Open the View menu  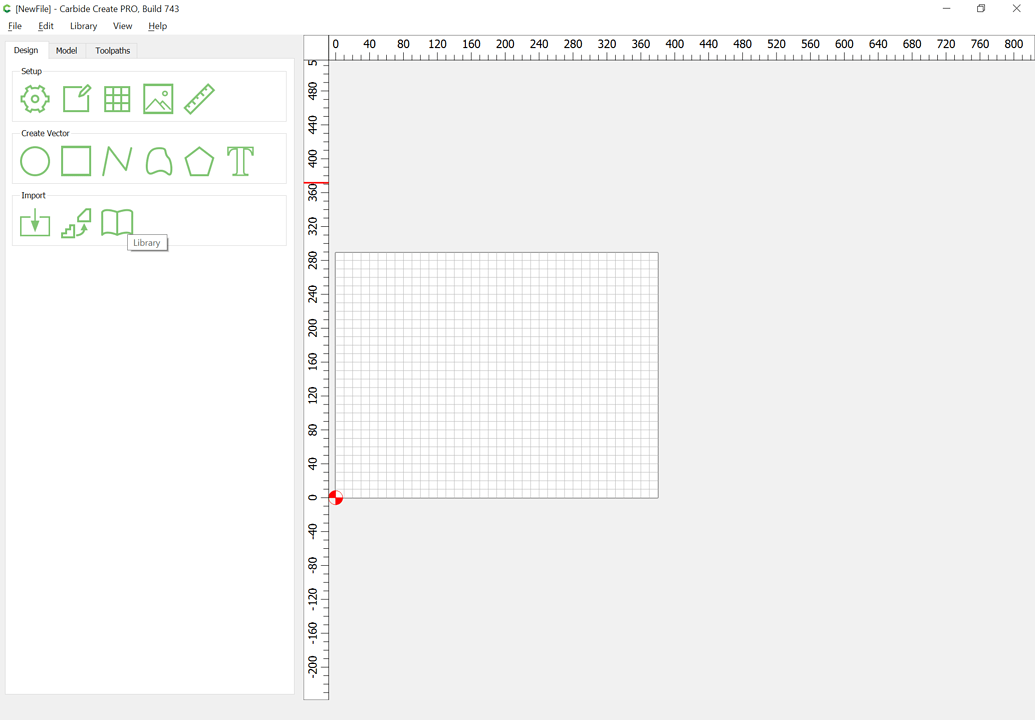click(122, 26)
